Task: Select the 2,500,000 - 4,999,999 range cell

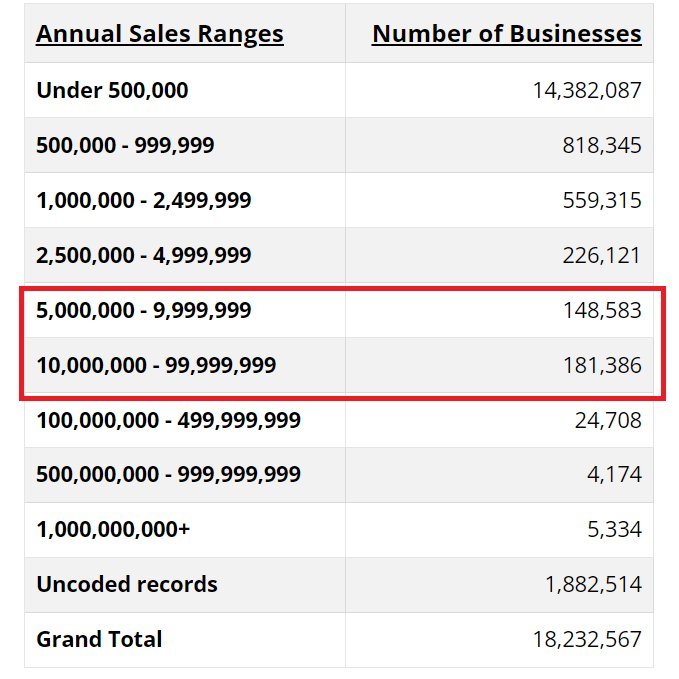Action: (x=144, y=255)
